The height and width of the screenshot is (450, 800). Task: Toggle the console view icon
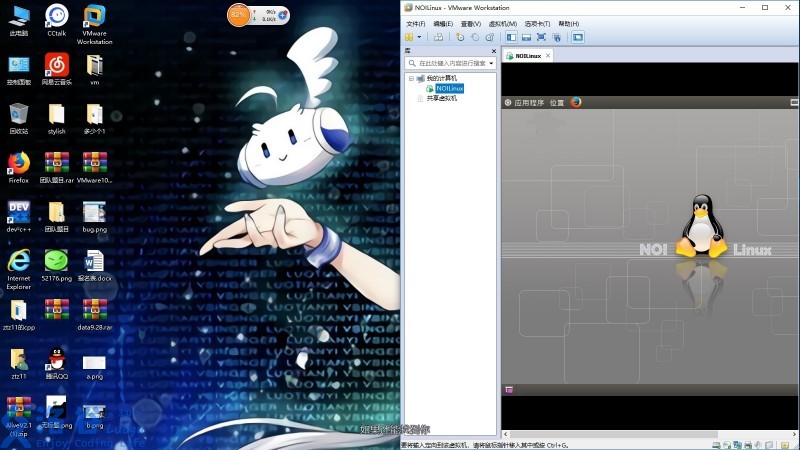(578, 37)
